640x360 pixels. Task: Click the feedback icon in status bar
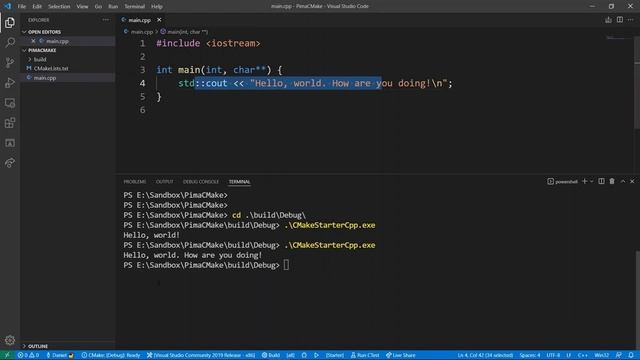coord(619,355)
